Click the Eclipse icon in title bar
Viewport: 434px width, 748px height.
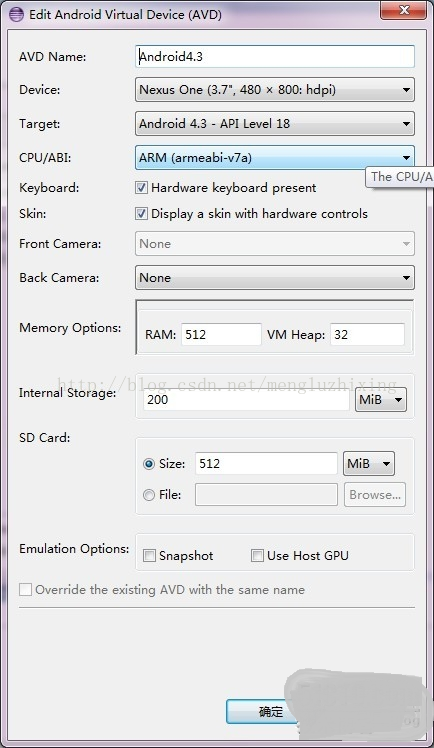click(x=16, y=14)
